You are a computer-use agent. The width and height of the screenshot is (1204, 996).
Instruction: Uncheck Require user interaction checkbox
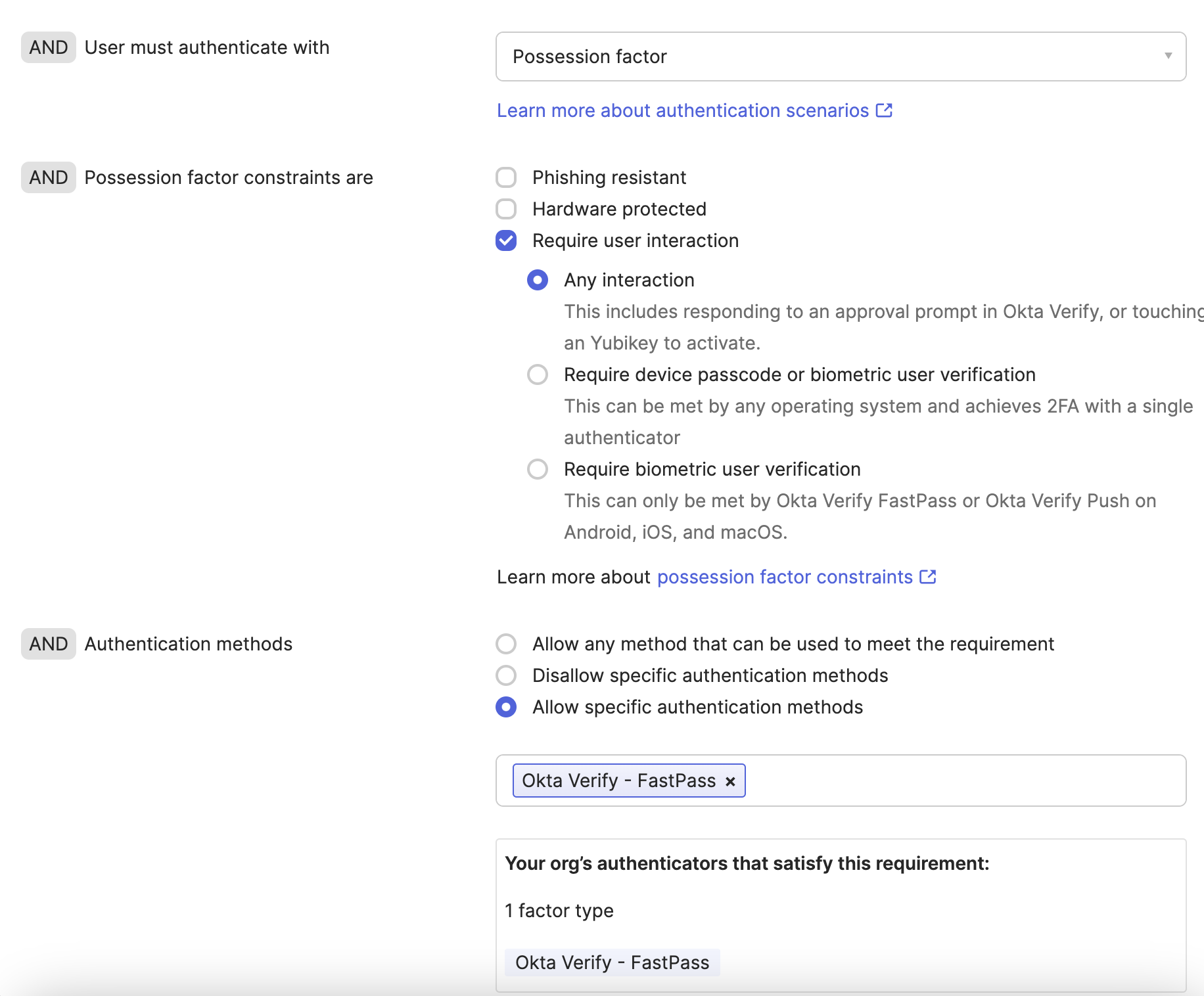pos(506,240)
